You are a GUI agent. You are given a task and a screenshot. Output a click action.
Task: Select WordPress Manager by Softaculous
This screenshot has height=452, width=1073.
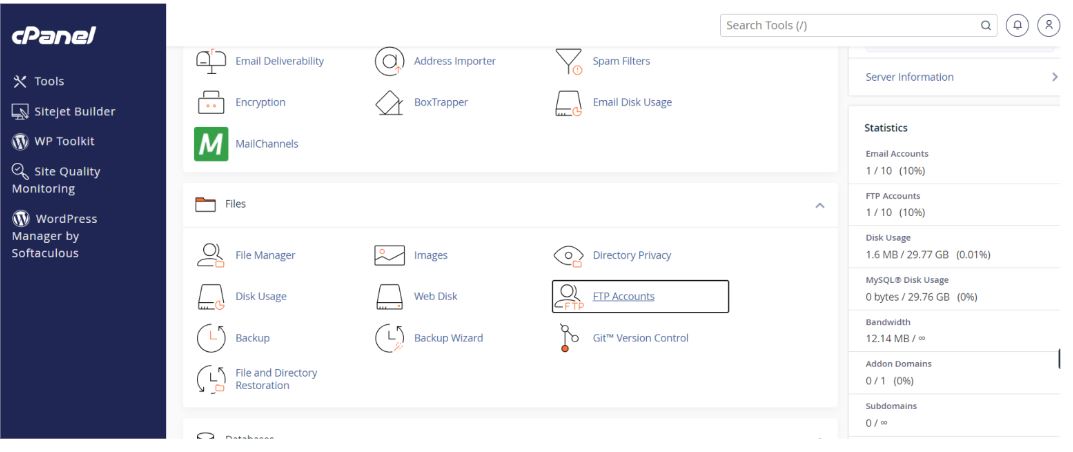(55, 236)
